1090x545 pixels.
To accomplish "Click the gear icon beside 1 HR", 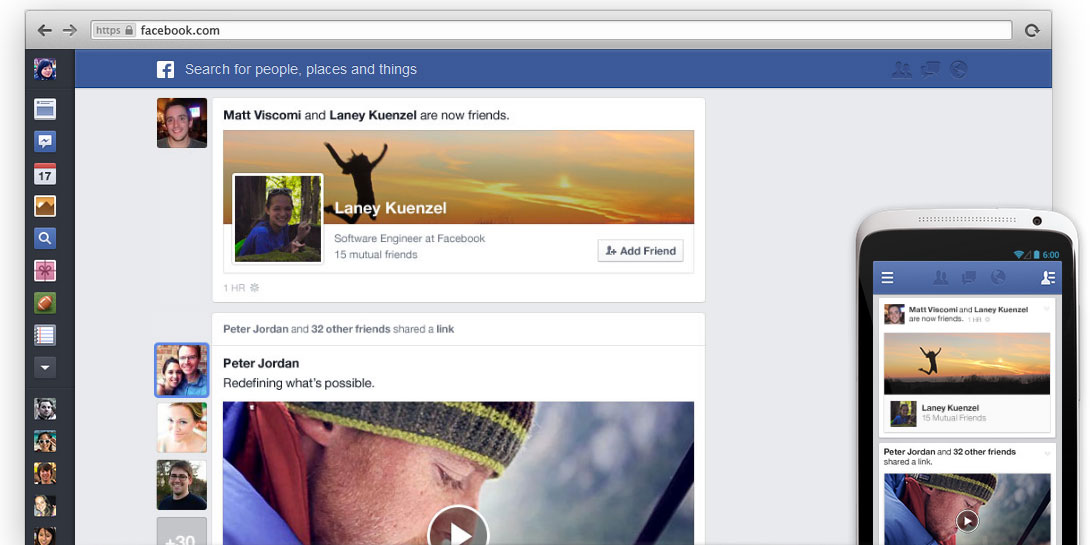I will coord(254,287).
